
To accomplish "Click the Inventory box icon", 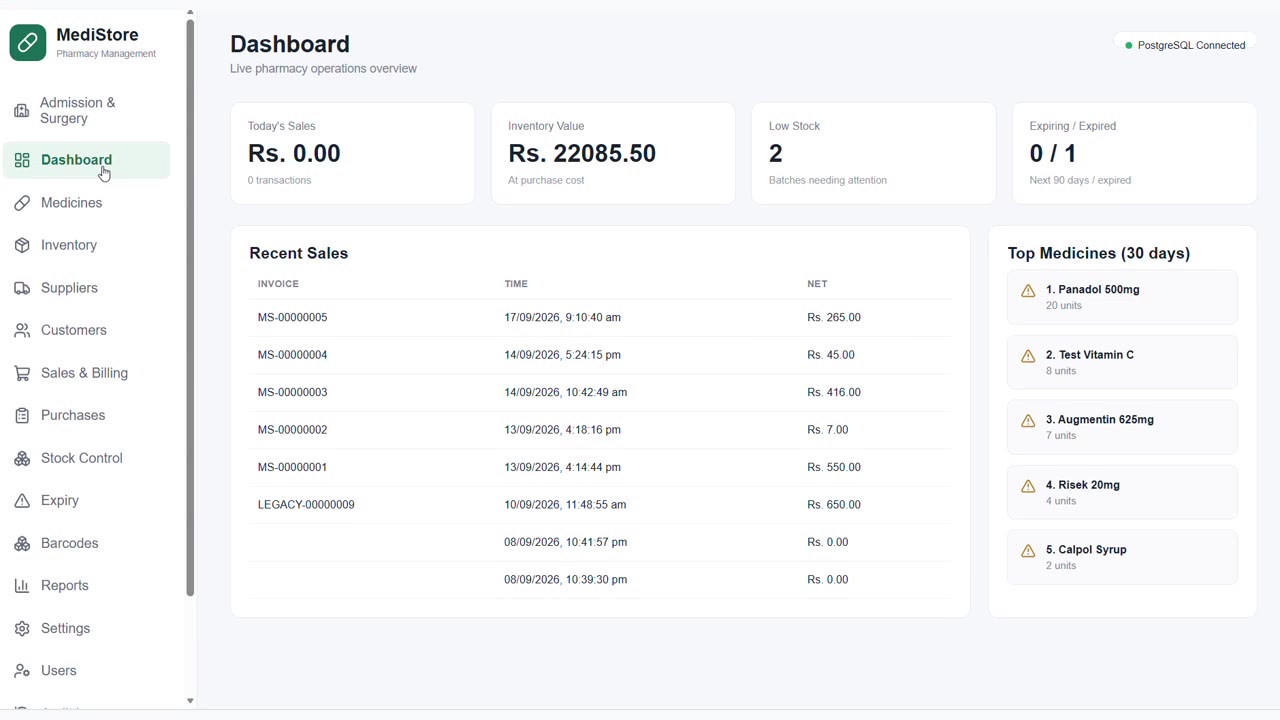I will (22, 245).
